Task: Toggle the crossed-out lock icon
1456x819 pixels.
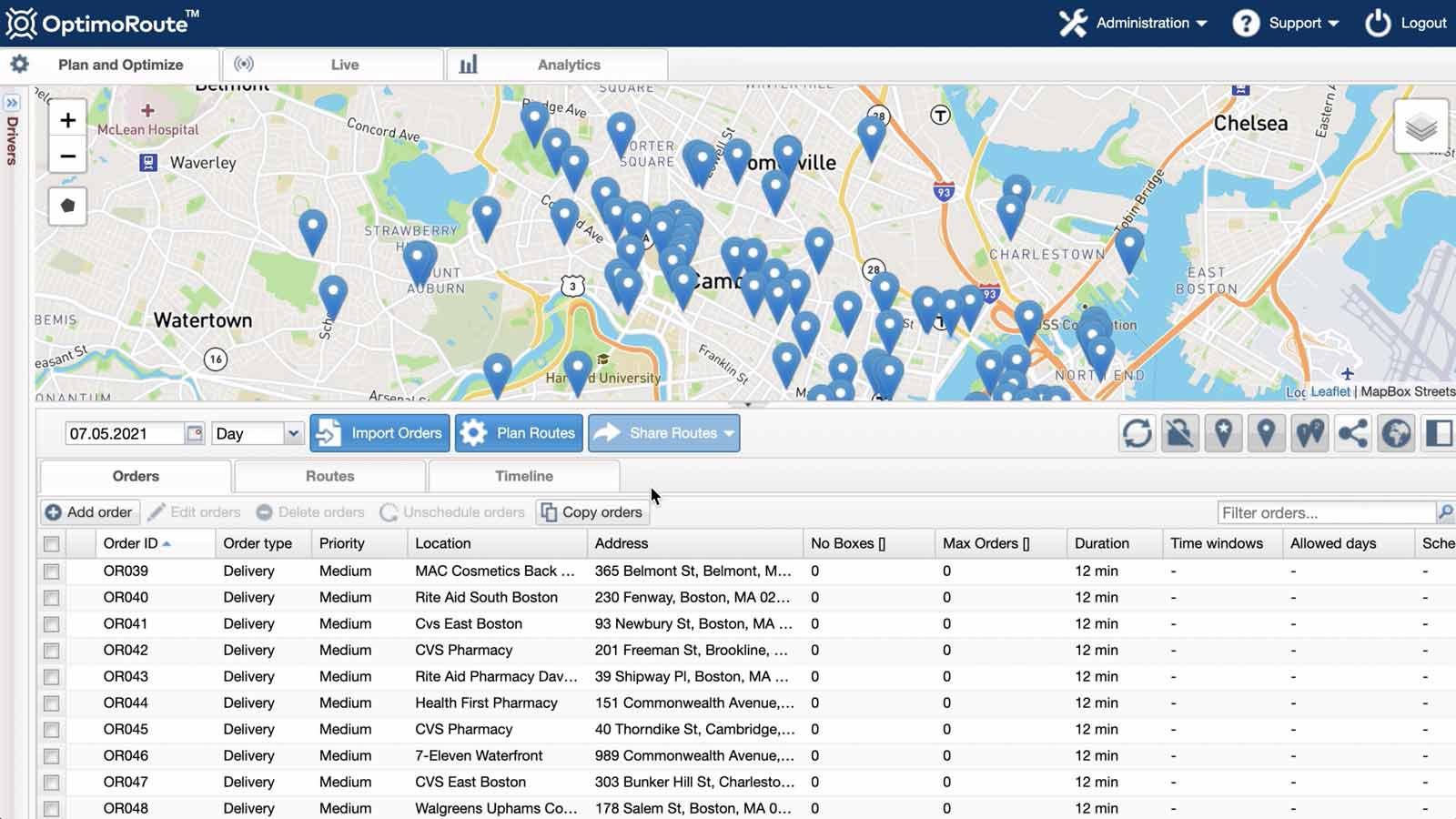Action: [1180, 433]
